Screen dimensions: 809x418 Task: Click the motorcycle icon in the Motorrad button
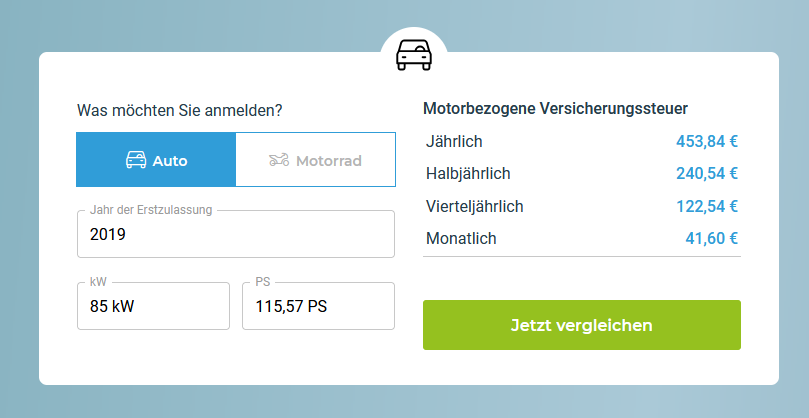pyautogui.click(x=279, y=160)
